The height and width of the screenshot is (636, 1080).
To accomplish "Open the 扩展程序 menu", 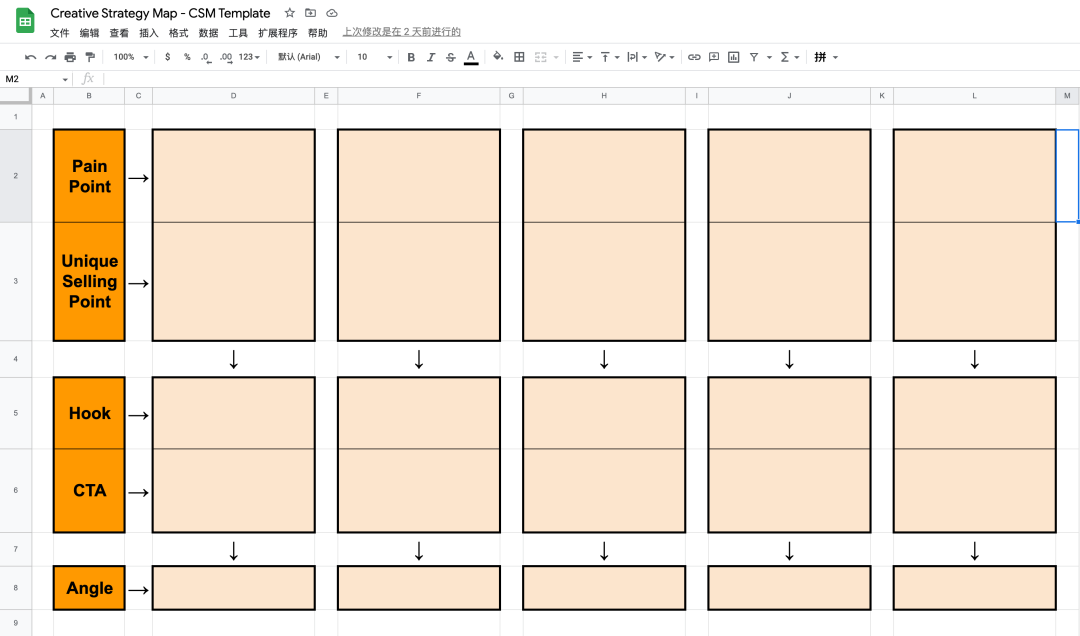I will click(x=278, y=32).
